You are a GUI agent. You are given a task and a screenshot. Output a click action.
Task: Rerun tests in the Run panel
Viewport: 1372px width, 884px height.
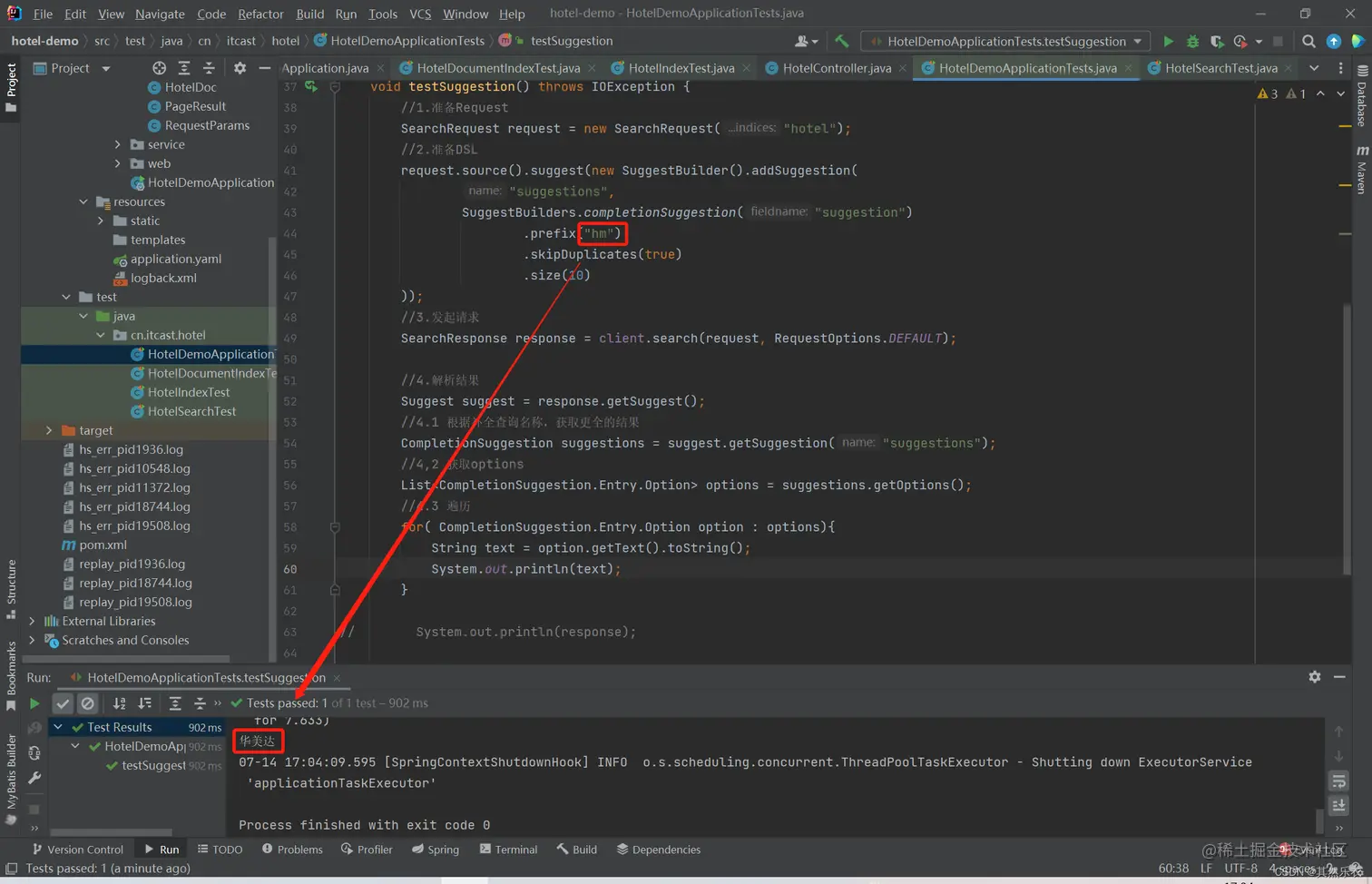point(34,703)
